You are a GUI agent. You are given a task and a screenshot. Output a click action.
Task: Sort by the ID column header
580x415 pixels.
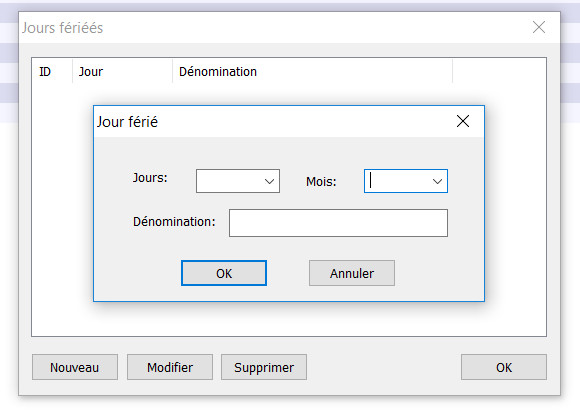point(52,71)
